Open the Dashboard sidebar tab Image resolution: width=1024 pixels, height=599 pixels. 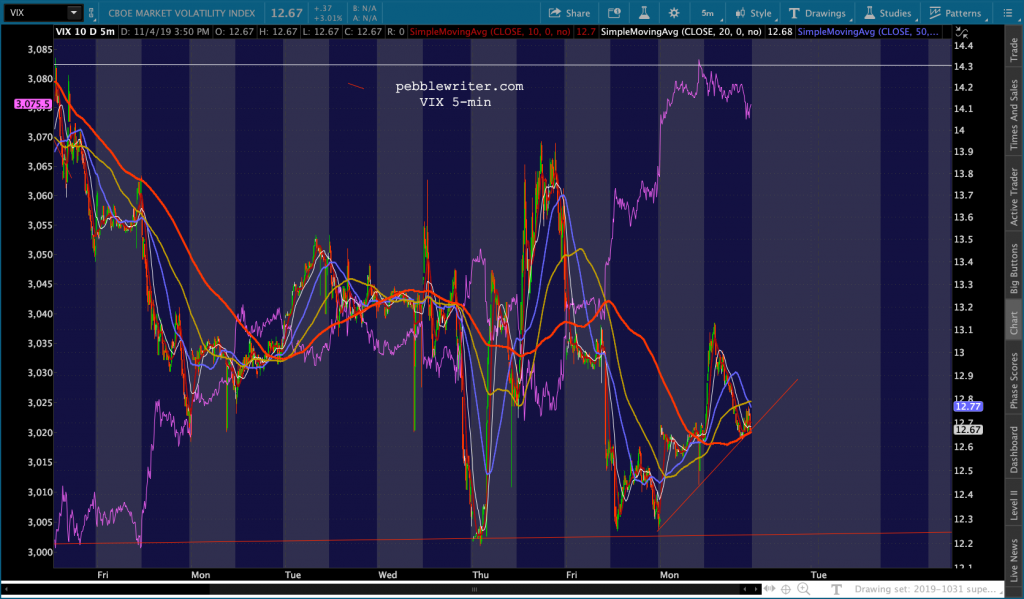tap(1013, 451)
